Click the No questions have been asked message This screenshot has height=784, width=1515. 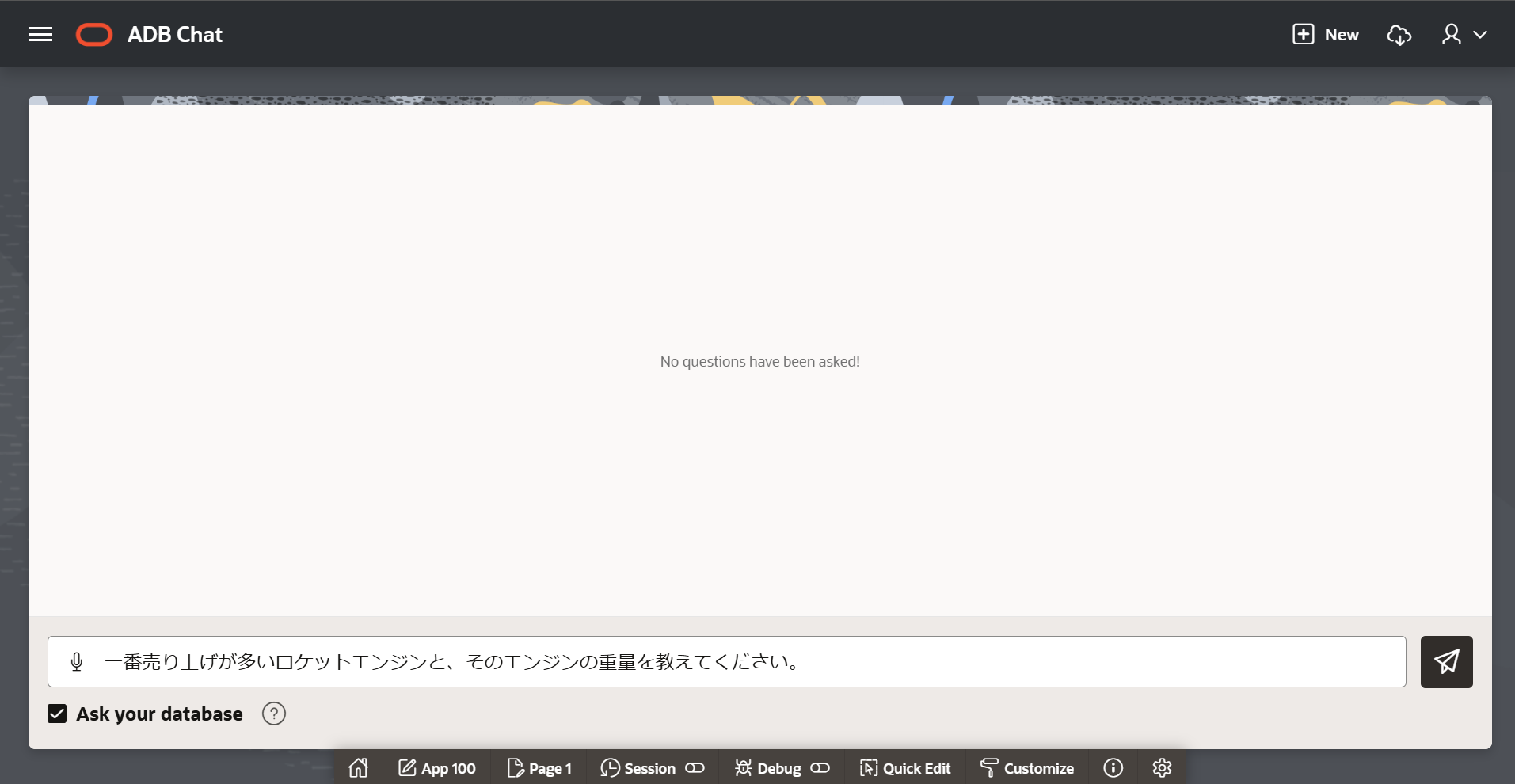point(759,361)
